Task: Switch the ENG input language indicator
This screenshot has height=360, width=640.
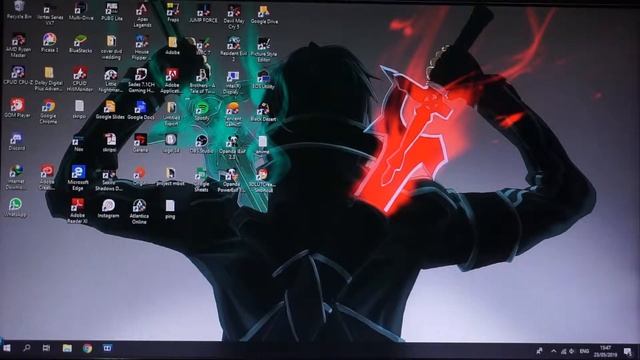Action: [x=584, y=351]
